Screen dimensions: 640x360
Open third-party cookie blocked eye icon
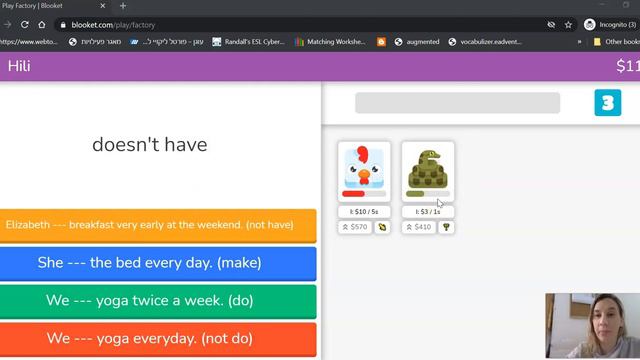pyautogui.click(x=551, y=25)
